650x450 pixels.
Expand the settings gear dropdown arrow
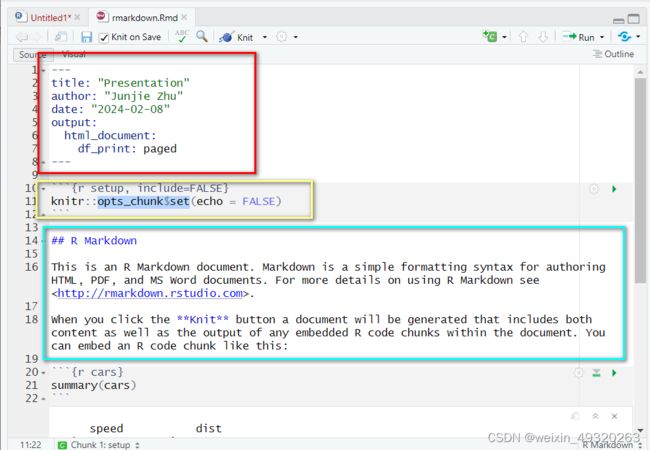pyautogui.click(x=296, y=37)
